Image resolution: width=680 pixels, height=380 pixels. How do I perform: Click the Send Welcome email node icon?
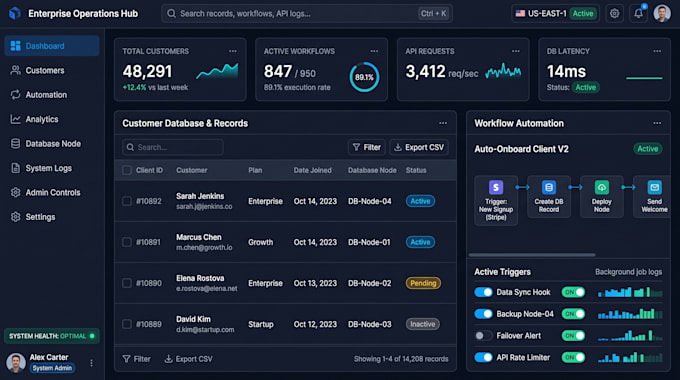coord(654,187)
